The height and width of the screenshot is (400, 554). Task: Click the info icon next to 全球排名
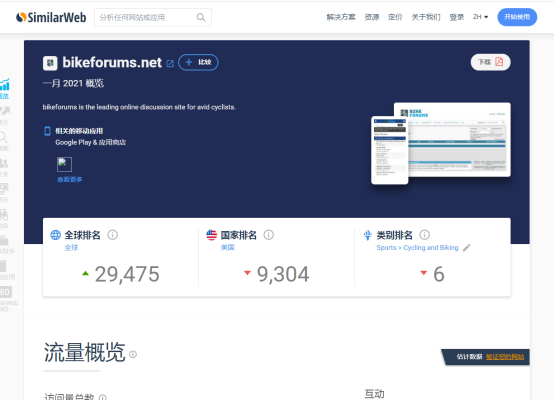tap(112, 235)
